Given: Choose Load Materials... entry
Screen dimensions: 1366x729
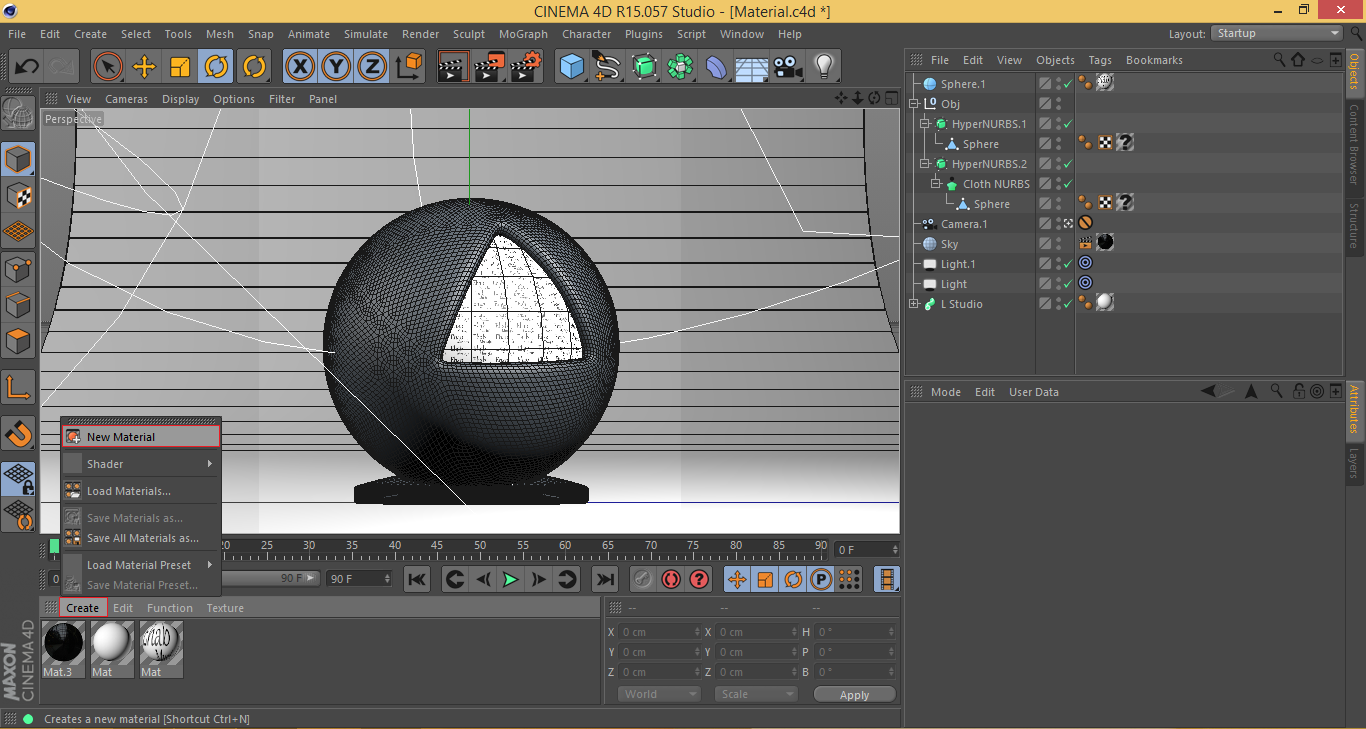Looking at the screenshot, I should tap(141, 491).
